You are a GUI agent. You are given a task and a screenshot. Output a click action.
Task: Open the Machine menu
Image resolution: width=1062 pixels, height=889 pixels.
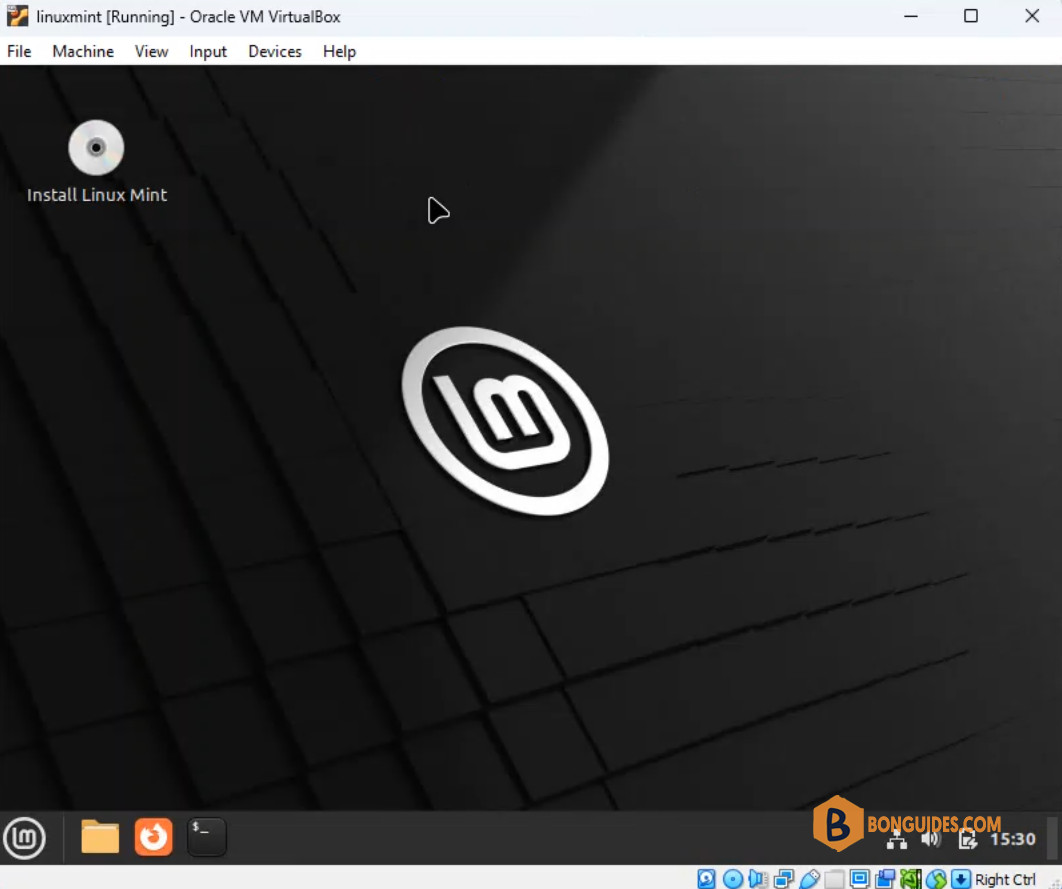click(83, 51)
